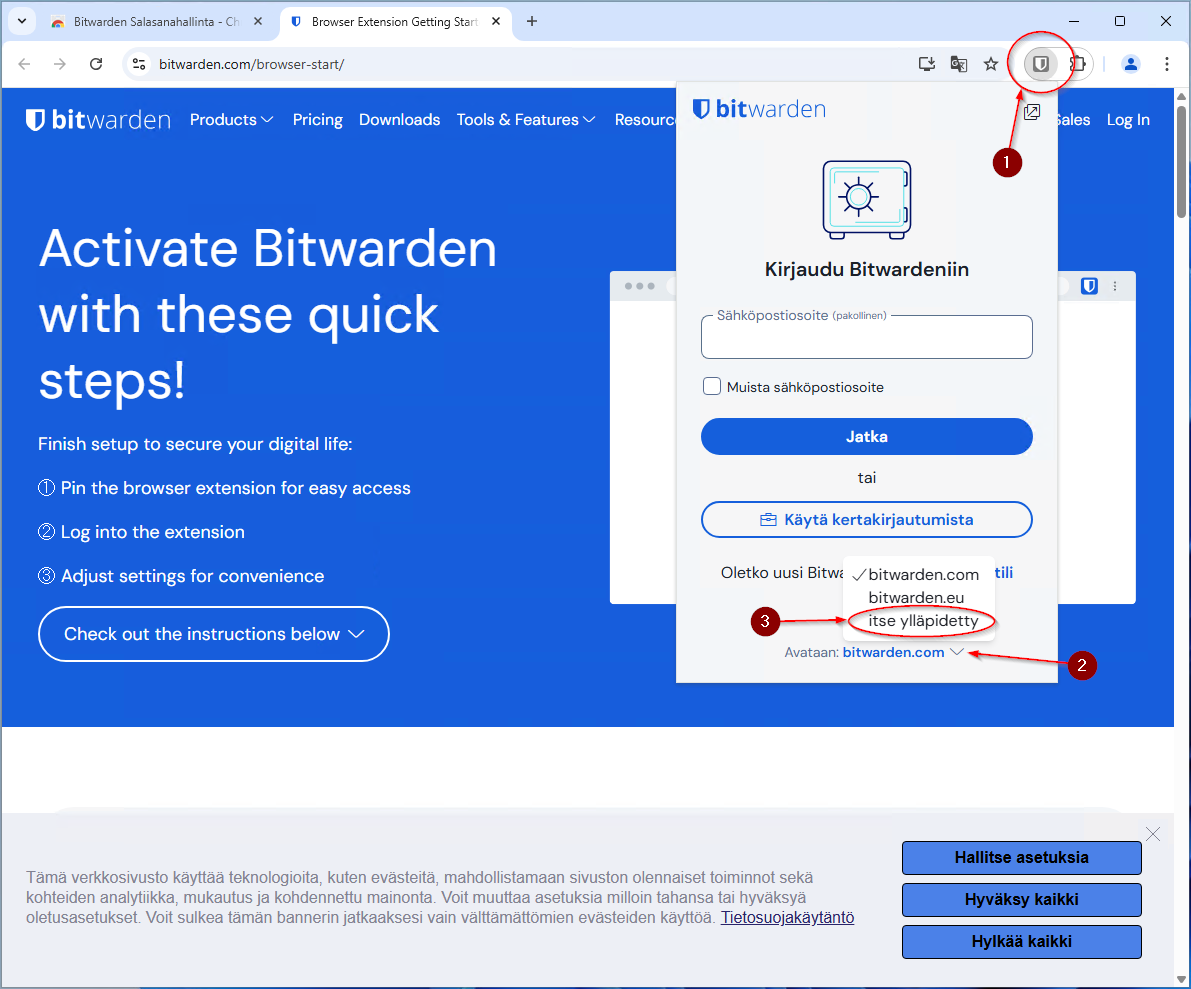
Task: Expand Check out the instructions below
Action: click(213, 634)
